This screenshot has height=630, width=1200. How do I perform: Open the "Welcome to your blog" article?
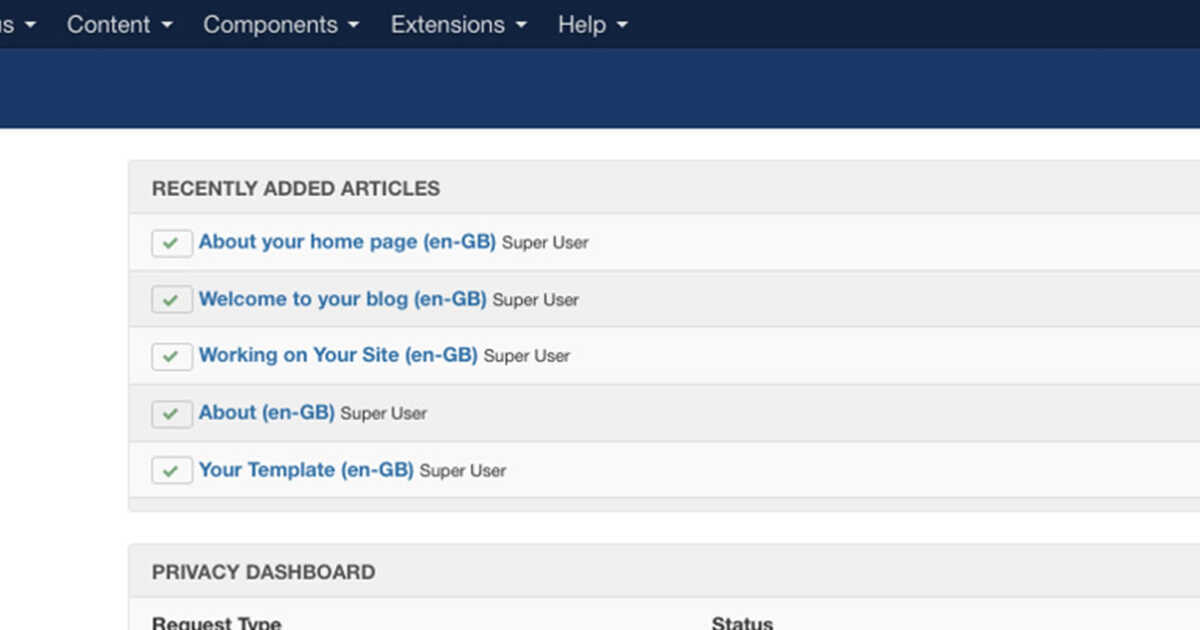(343, 299)
